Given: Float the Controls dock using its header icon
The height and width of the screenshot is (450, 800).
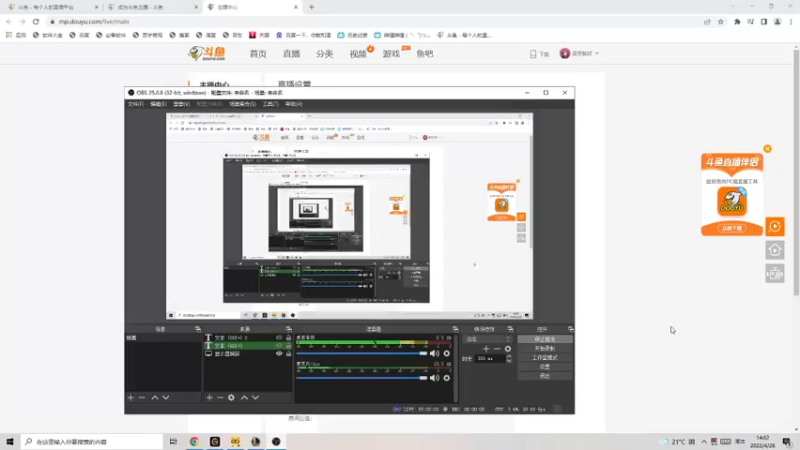Looking at the screenshot, I should 570,329.
